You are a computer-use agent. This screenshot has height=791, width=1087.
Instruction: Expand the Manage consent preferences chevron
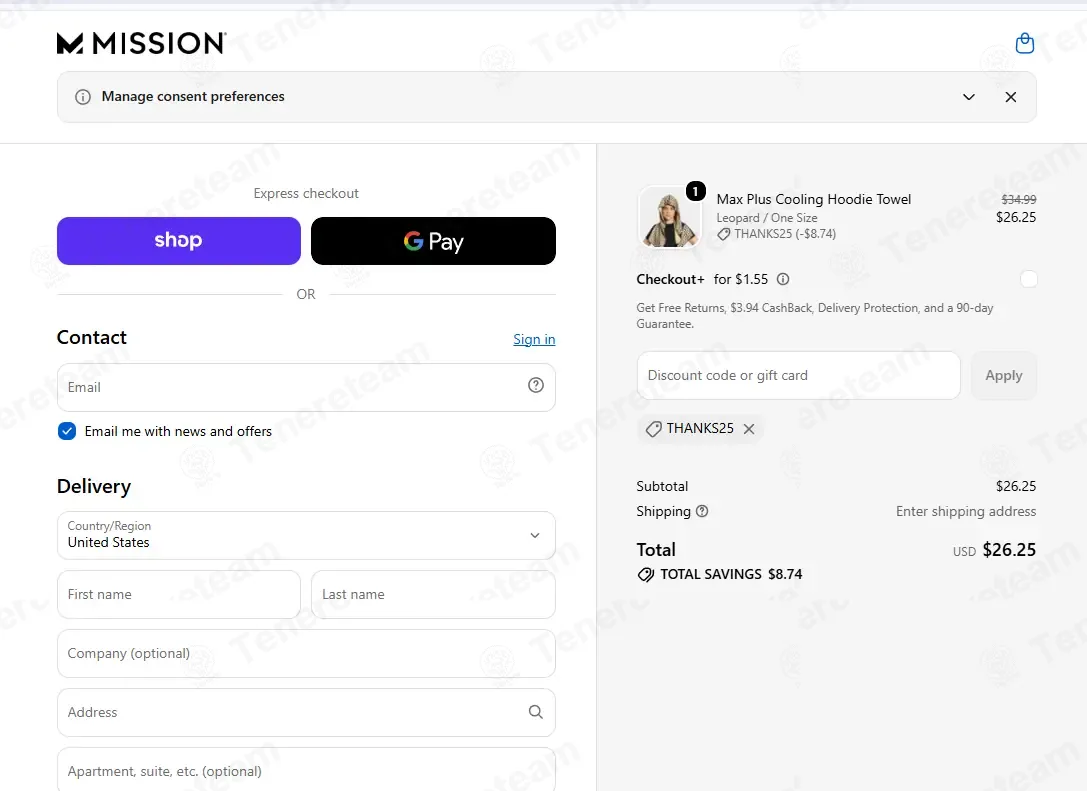coord(968,97)
